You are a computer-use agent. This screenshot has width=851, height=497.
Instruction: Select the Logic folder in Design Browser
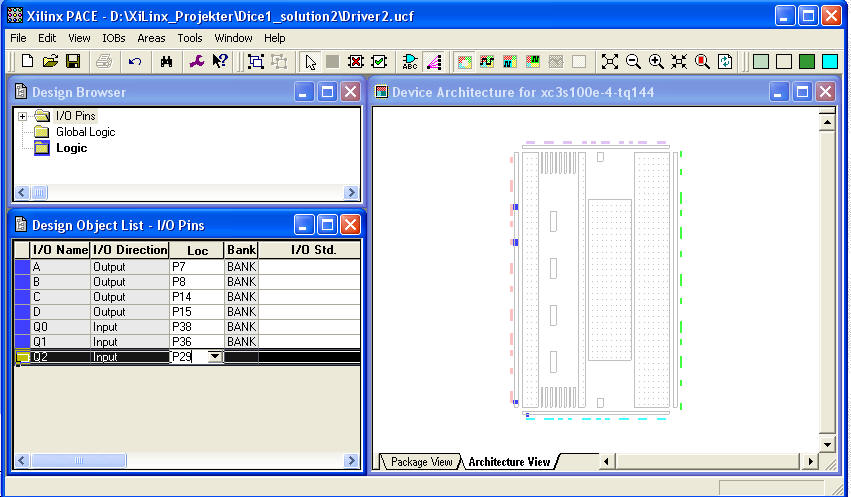71,148
